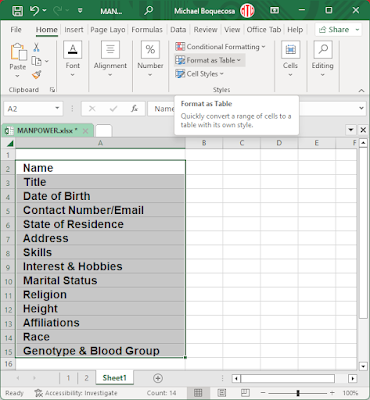Open Ribbon Display Options icon
The height and width of the screenshot is (400, 370).
[x=275, y=11]
